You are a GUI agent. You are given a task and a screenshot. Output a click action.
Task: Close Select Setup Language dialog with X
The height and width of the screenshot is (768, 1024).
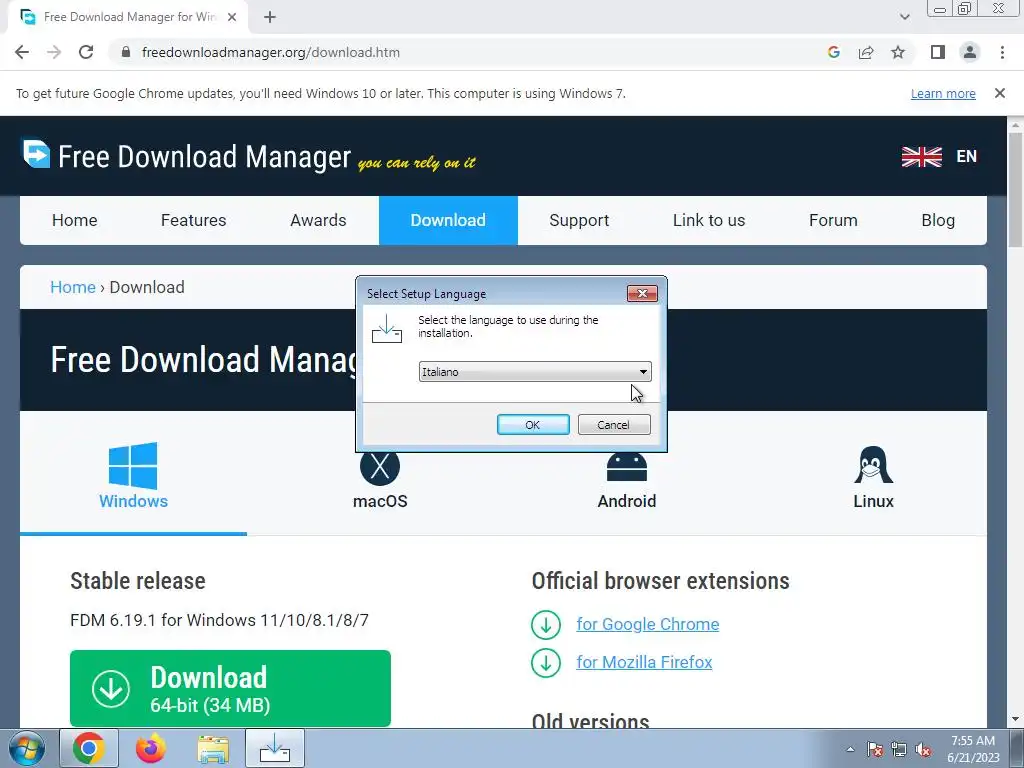pyautogui.click(x=642, y=293)
